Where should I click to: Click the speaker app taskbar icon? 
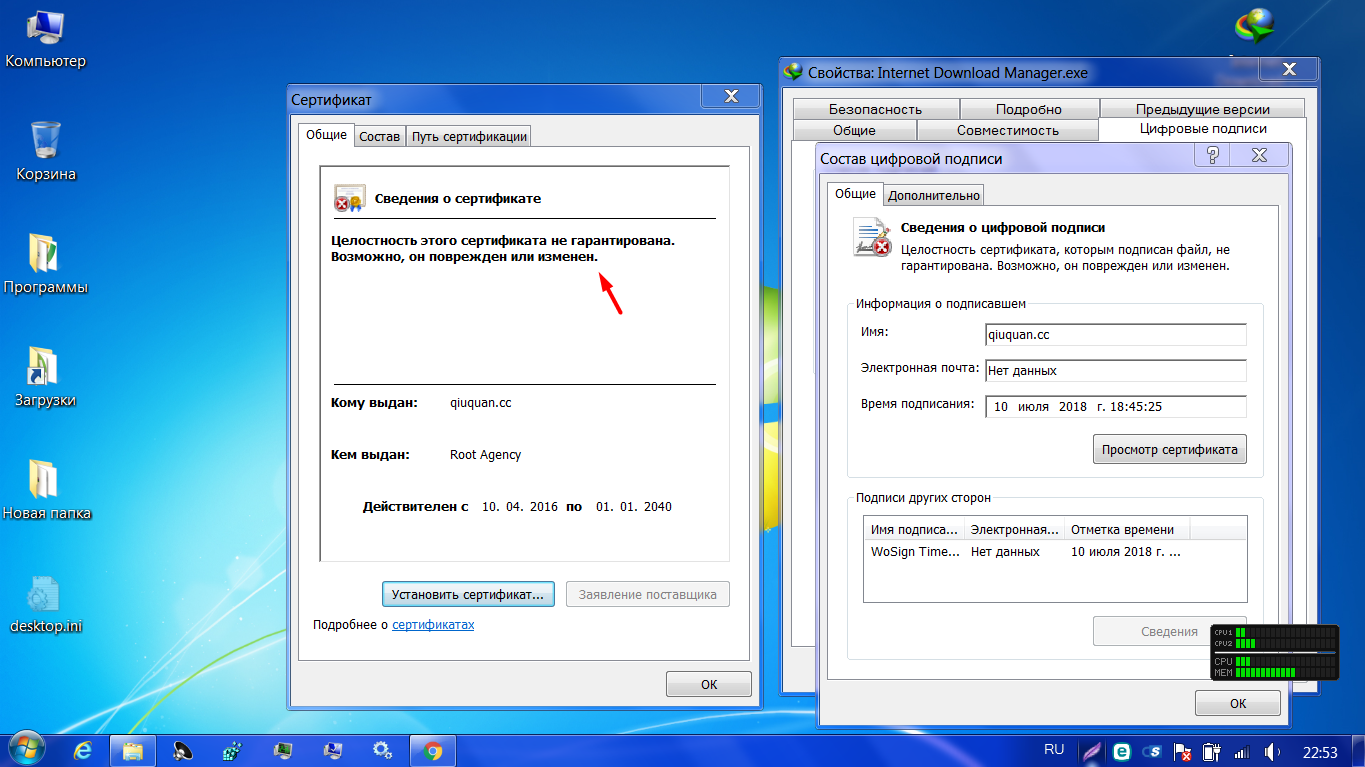[183, 749]
